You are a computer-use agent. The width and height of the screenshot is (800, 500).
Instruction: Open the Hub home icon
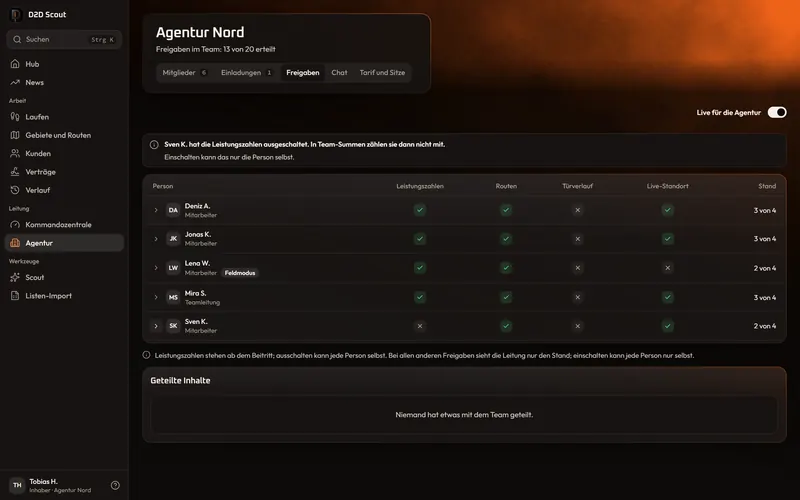pyautogui.click(x=15, y=64)
